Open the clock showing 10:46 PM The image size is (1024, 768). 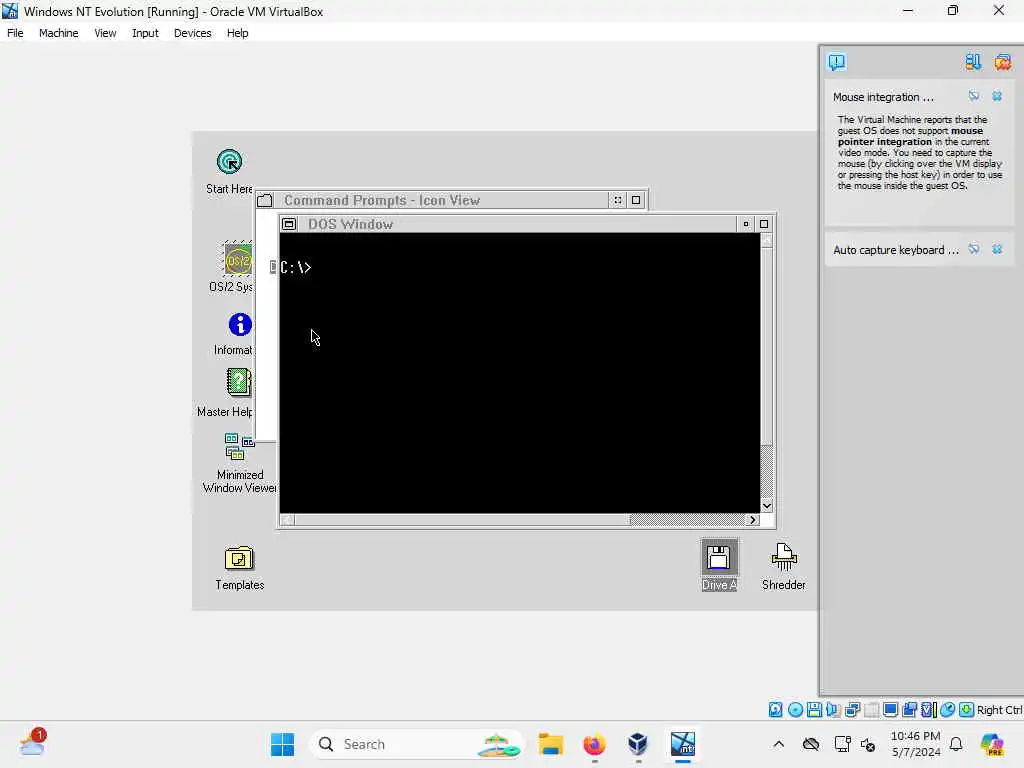click(x=916, y=744)
